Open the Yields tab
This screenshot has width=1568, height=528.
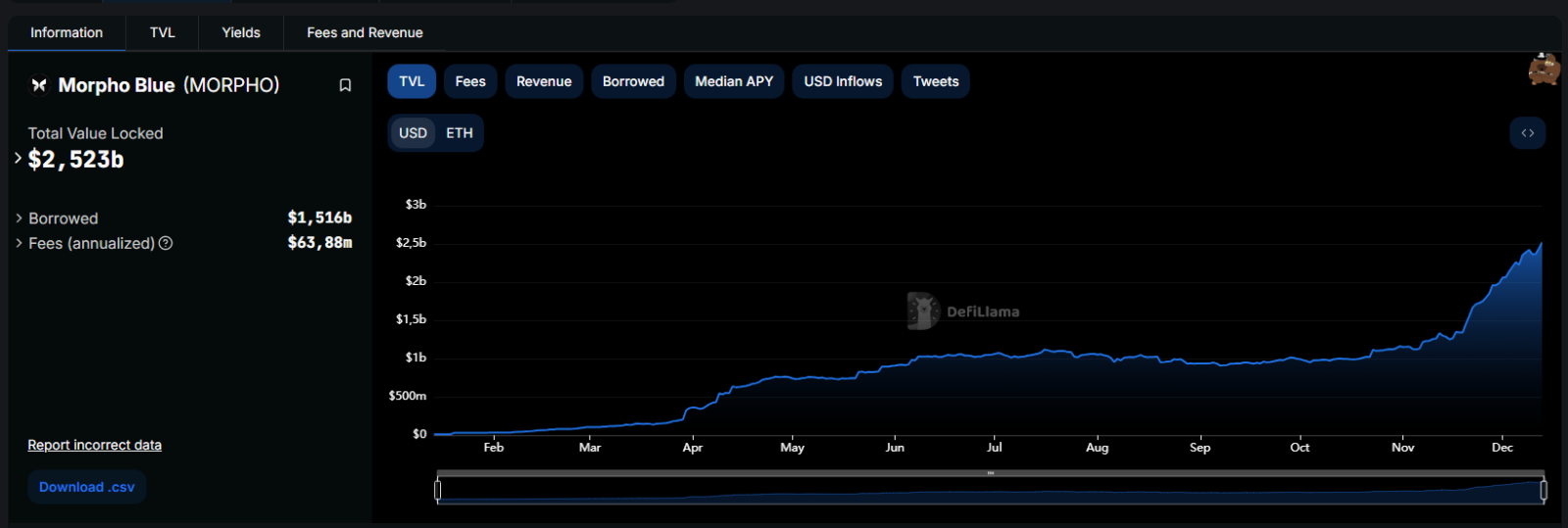pyautogui.click(x=241, y=32)
